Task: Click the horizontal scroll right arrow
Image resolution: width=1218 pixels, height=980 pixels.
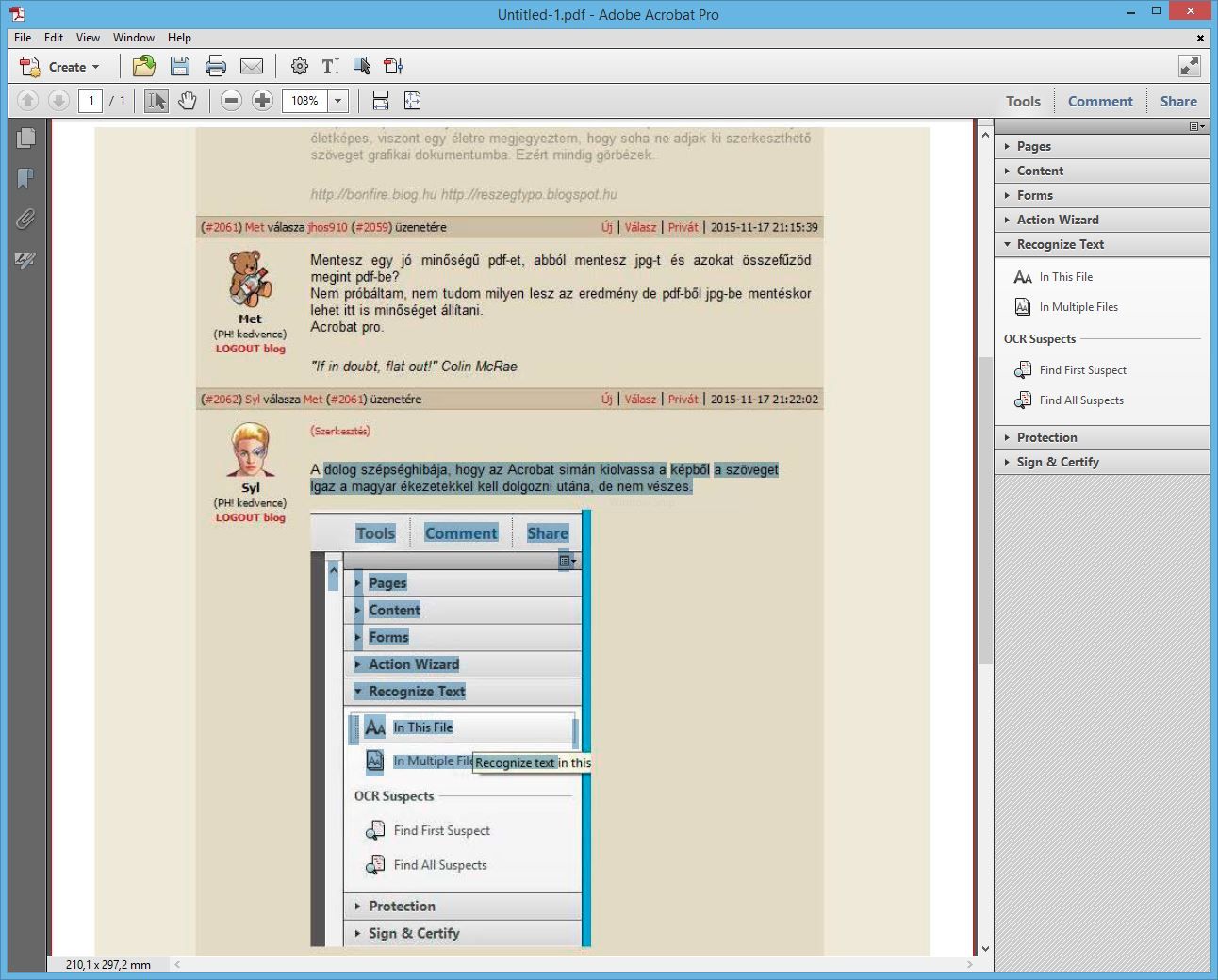Action: pos(970,964)
